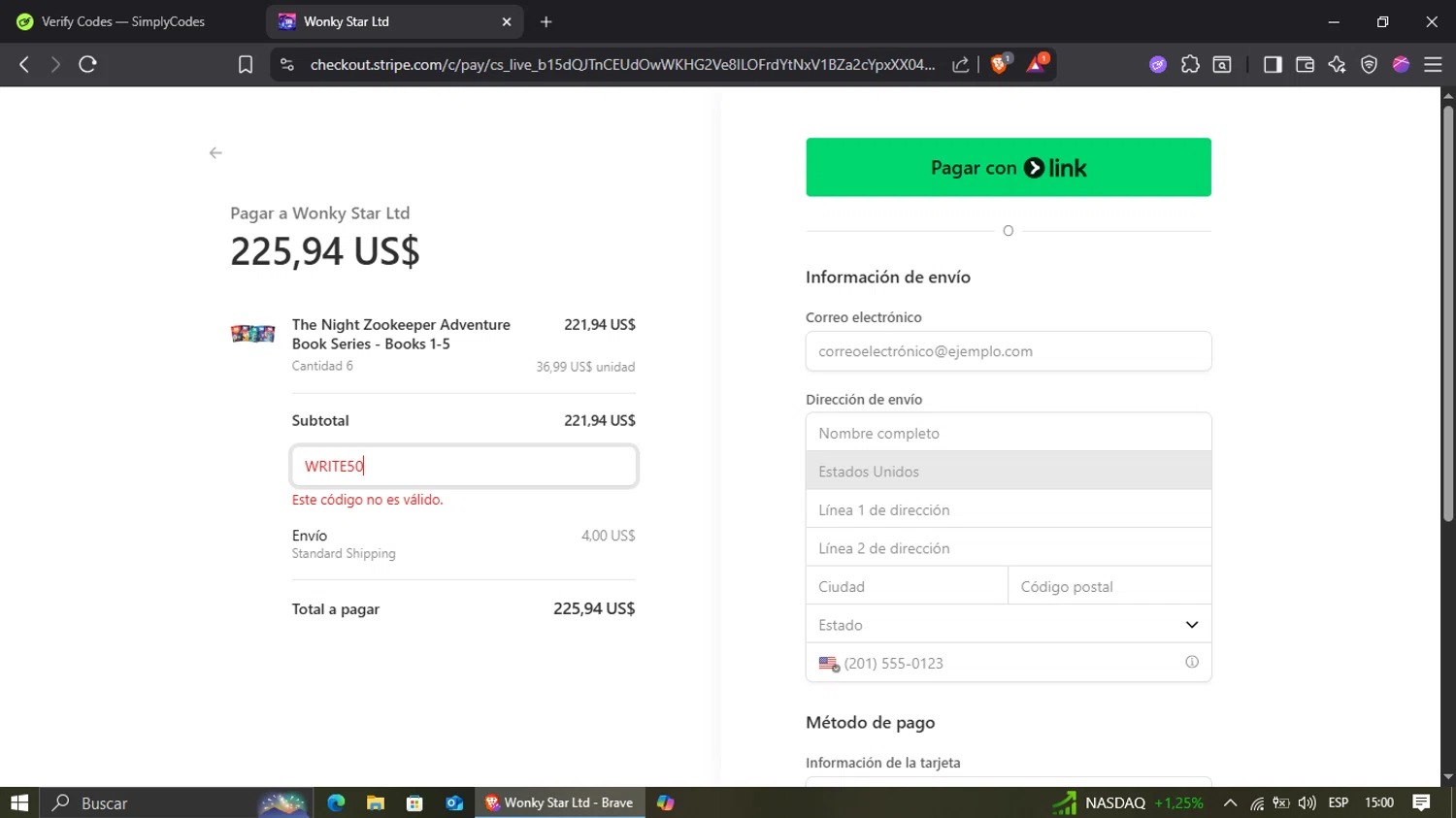The image size is (1456, 818).
Task: Click Pagar con link button
Action: (x=1009, y=167)
